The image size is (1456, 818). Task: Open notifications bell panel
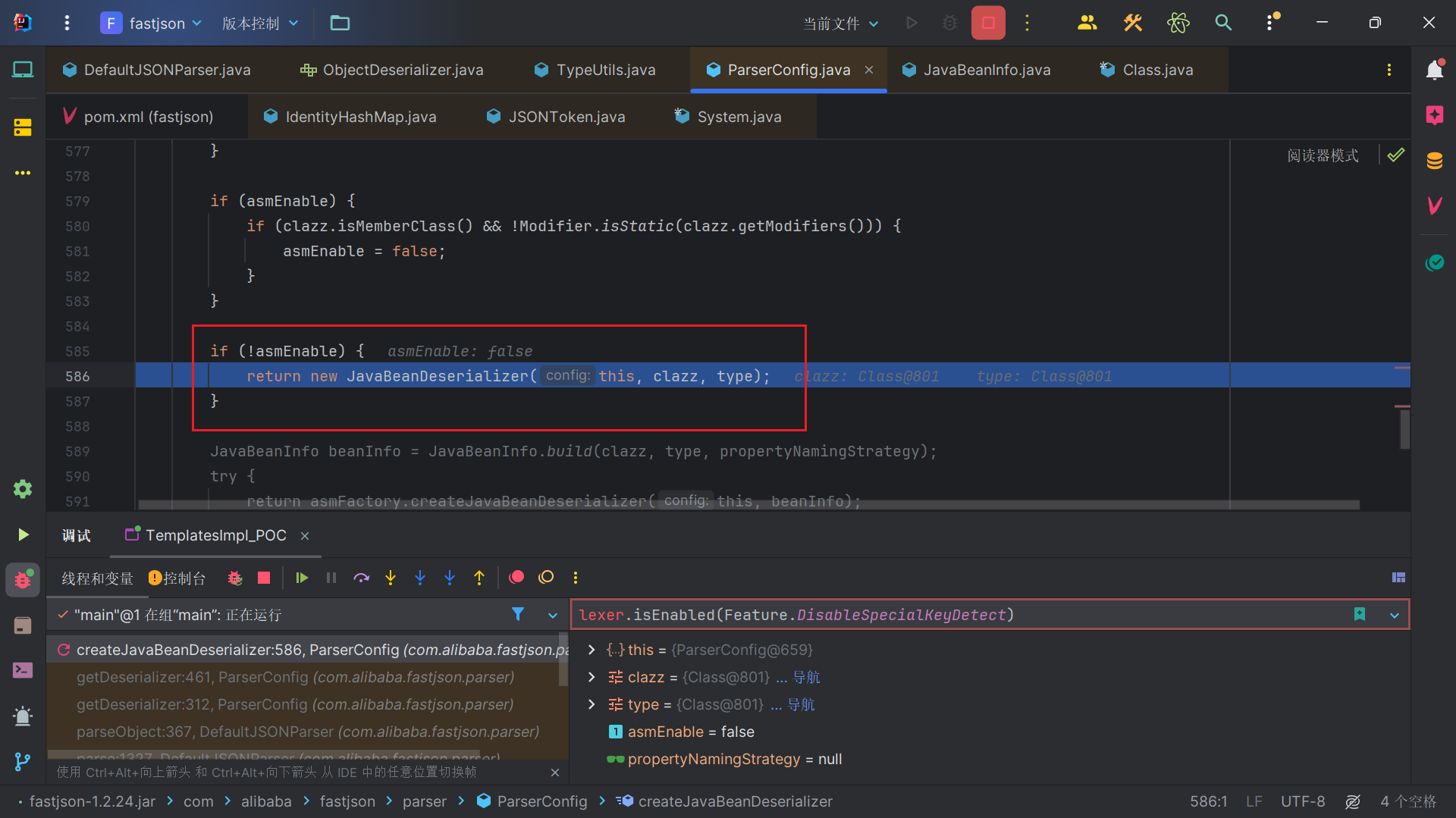(1434, 71)
